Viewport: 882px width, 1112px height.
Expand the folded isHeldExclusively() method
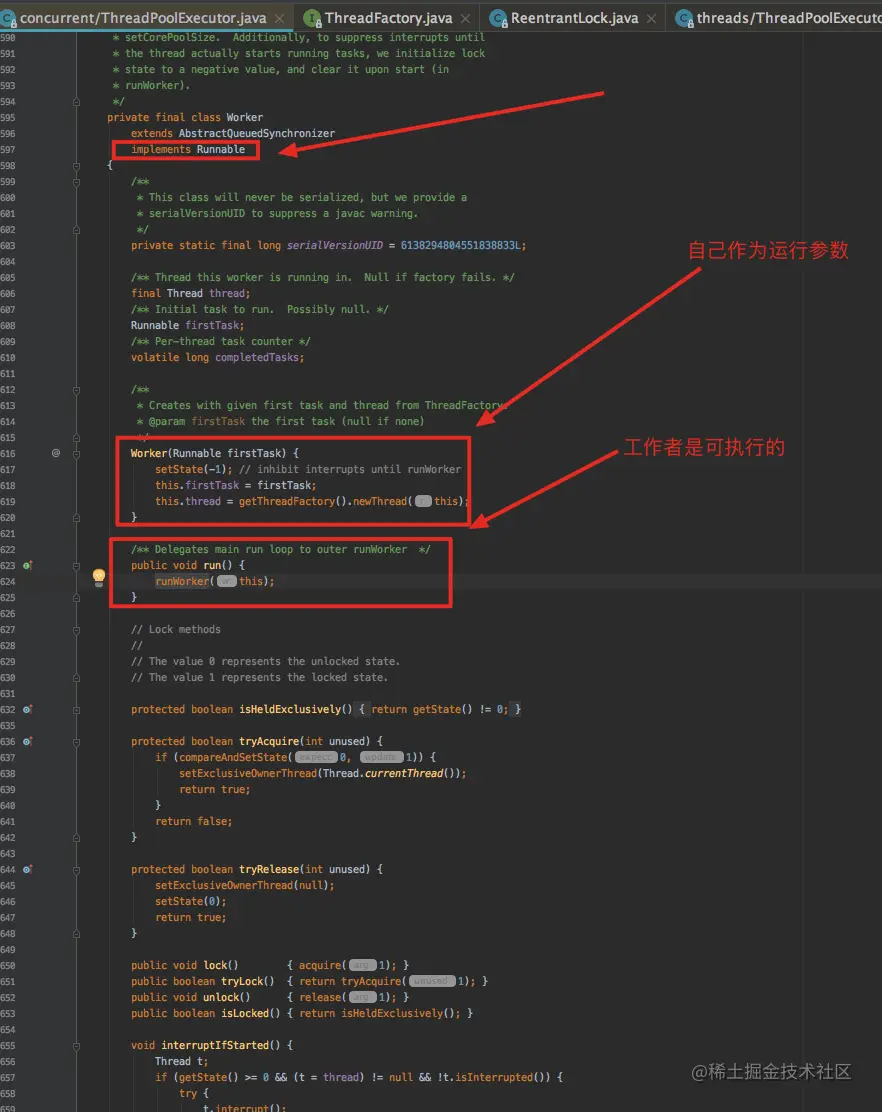click(77, 710)
